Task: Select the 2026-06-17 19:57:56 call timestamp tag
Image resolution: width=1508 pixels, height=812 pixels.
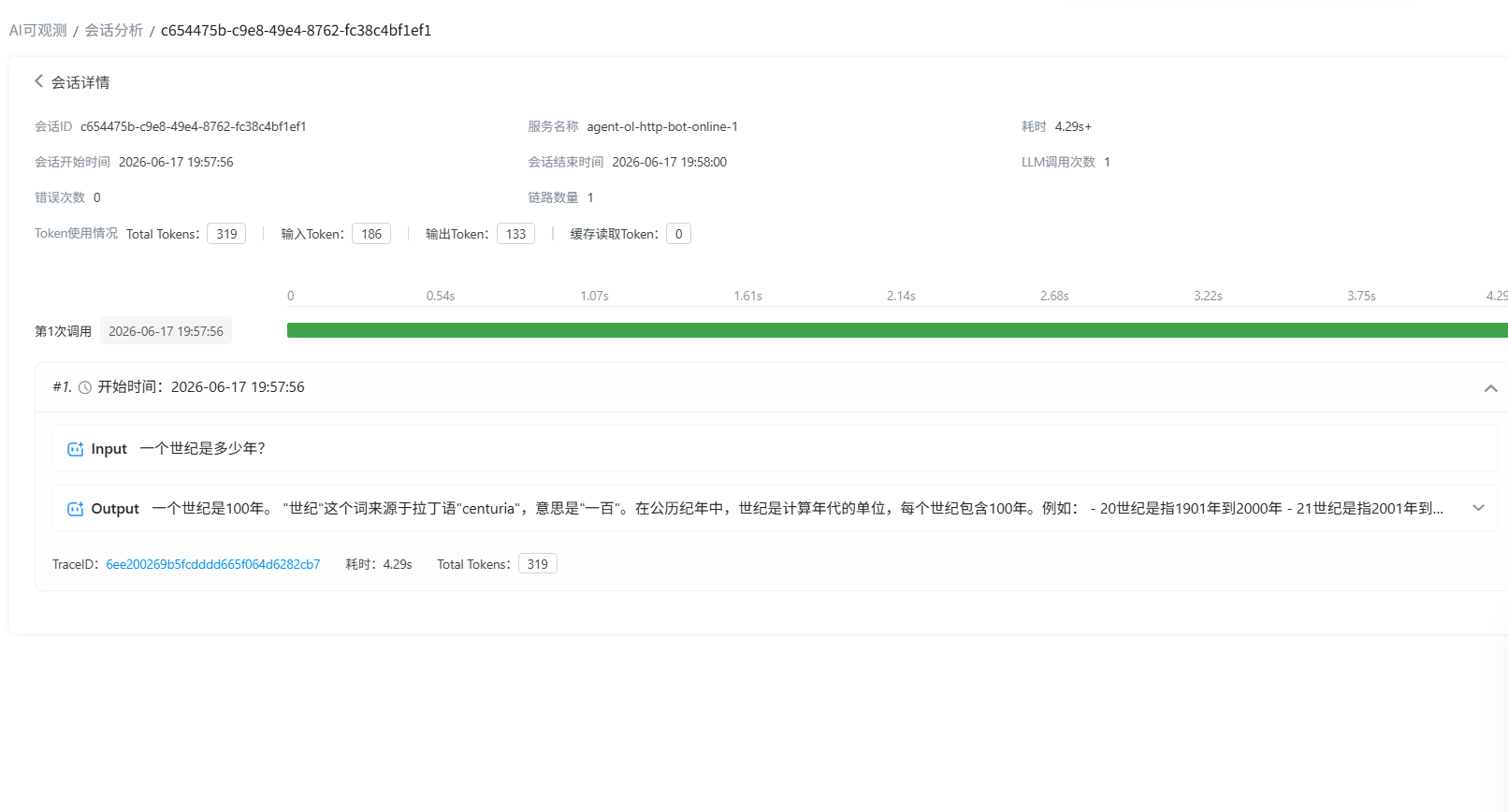Action: 166,331
